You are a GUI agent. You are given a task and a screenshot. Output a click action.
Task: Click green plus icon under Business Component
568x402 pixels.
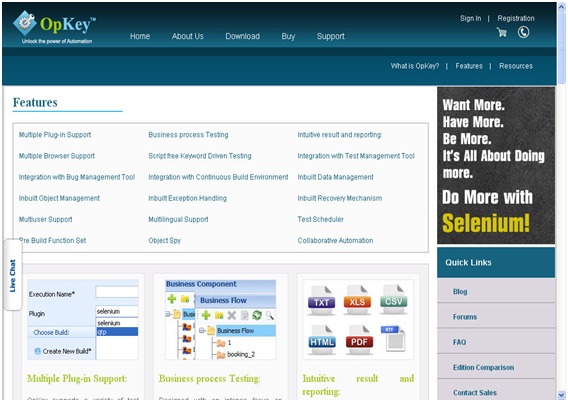click(172, 299)
